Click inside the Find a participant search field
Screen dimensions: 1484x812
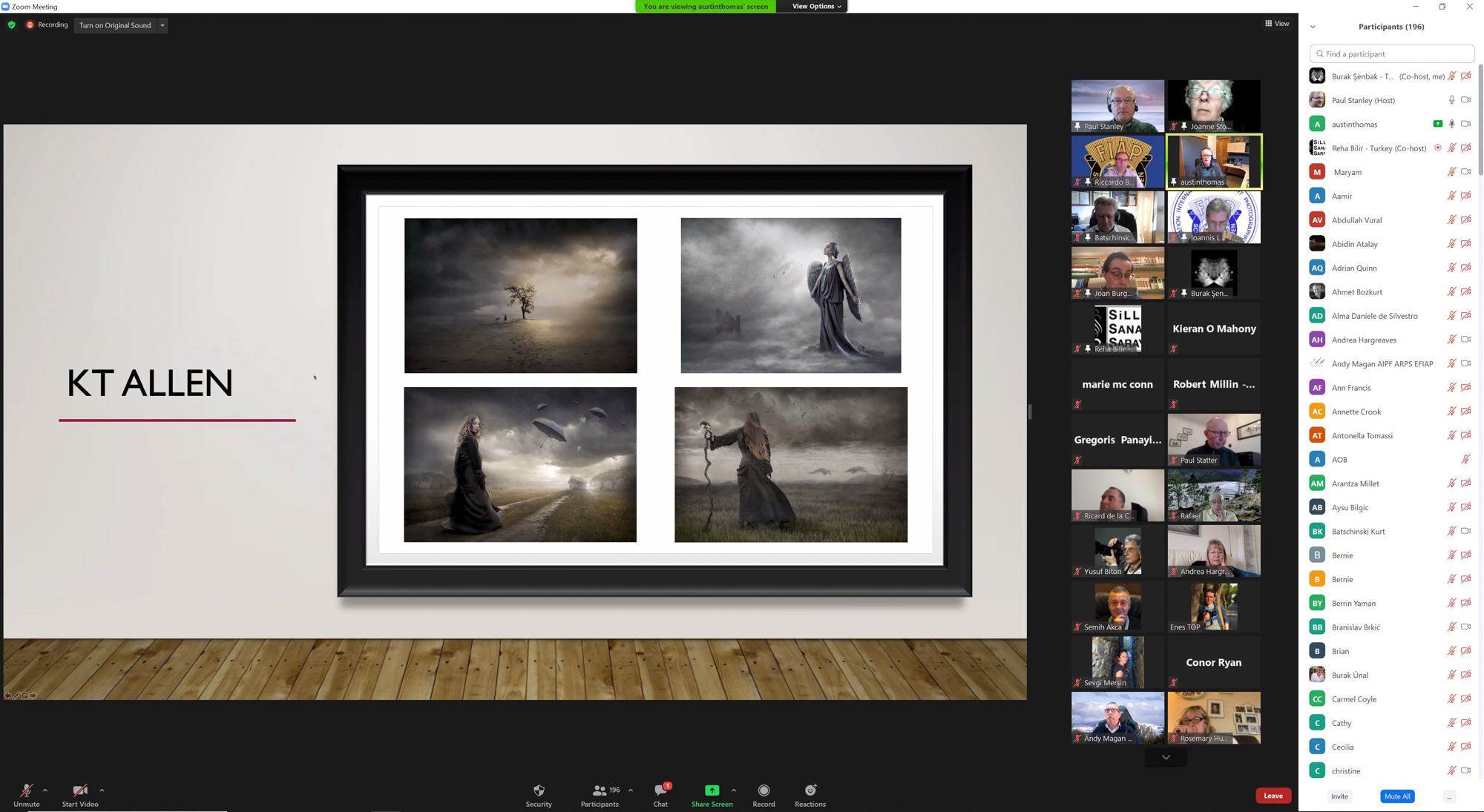[1392, 54]
